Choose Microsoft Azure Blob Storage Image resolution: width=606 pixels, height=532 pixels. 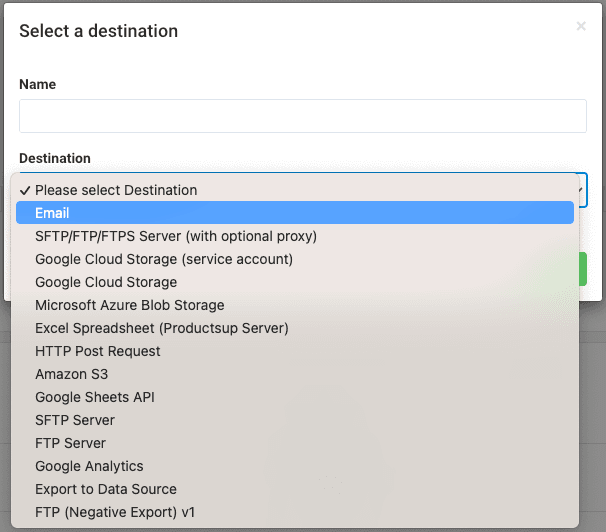click(130, 305)
